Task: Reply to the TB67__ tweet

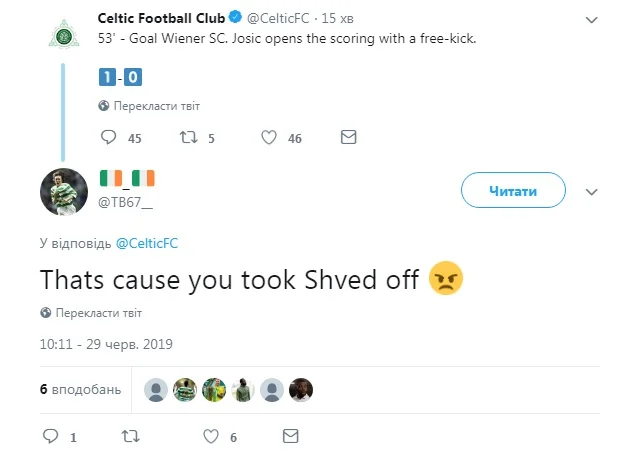Action: (x=53, y=437)
